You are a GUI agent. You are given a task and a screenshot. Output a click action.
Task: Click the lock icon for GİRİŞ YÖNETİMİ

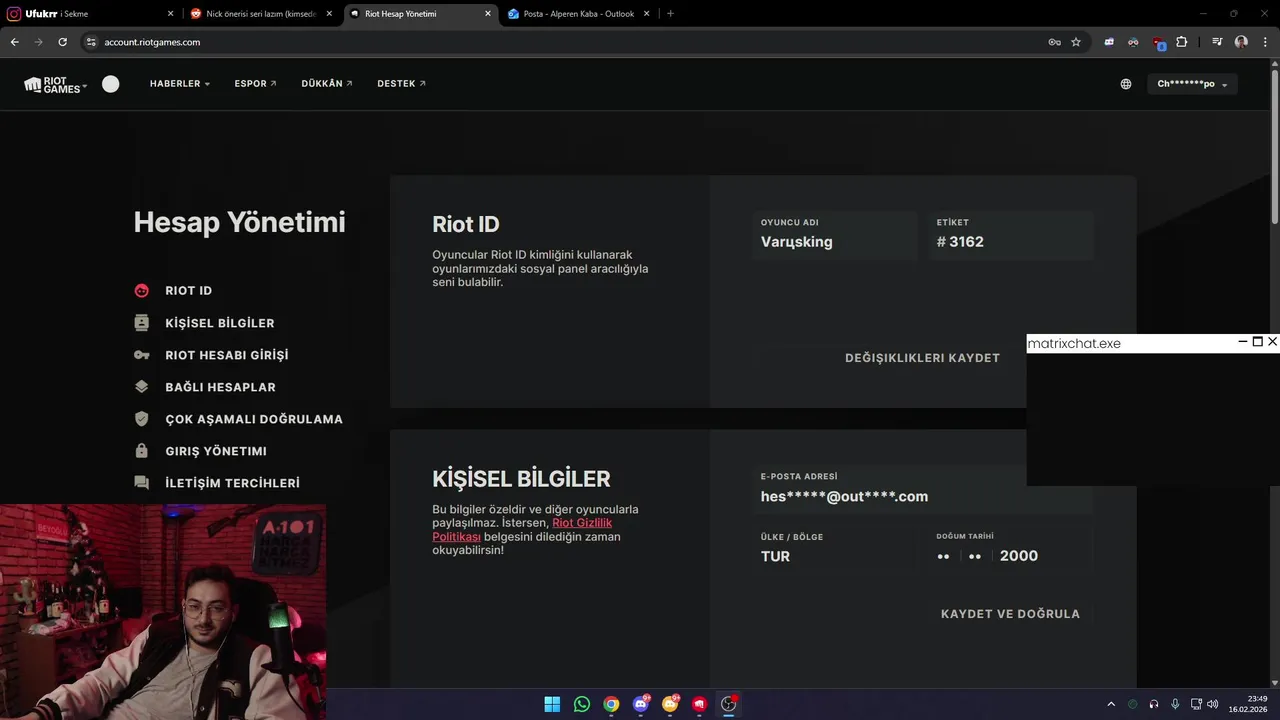[142, 451]
